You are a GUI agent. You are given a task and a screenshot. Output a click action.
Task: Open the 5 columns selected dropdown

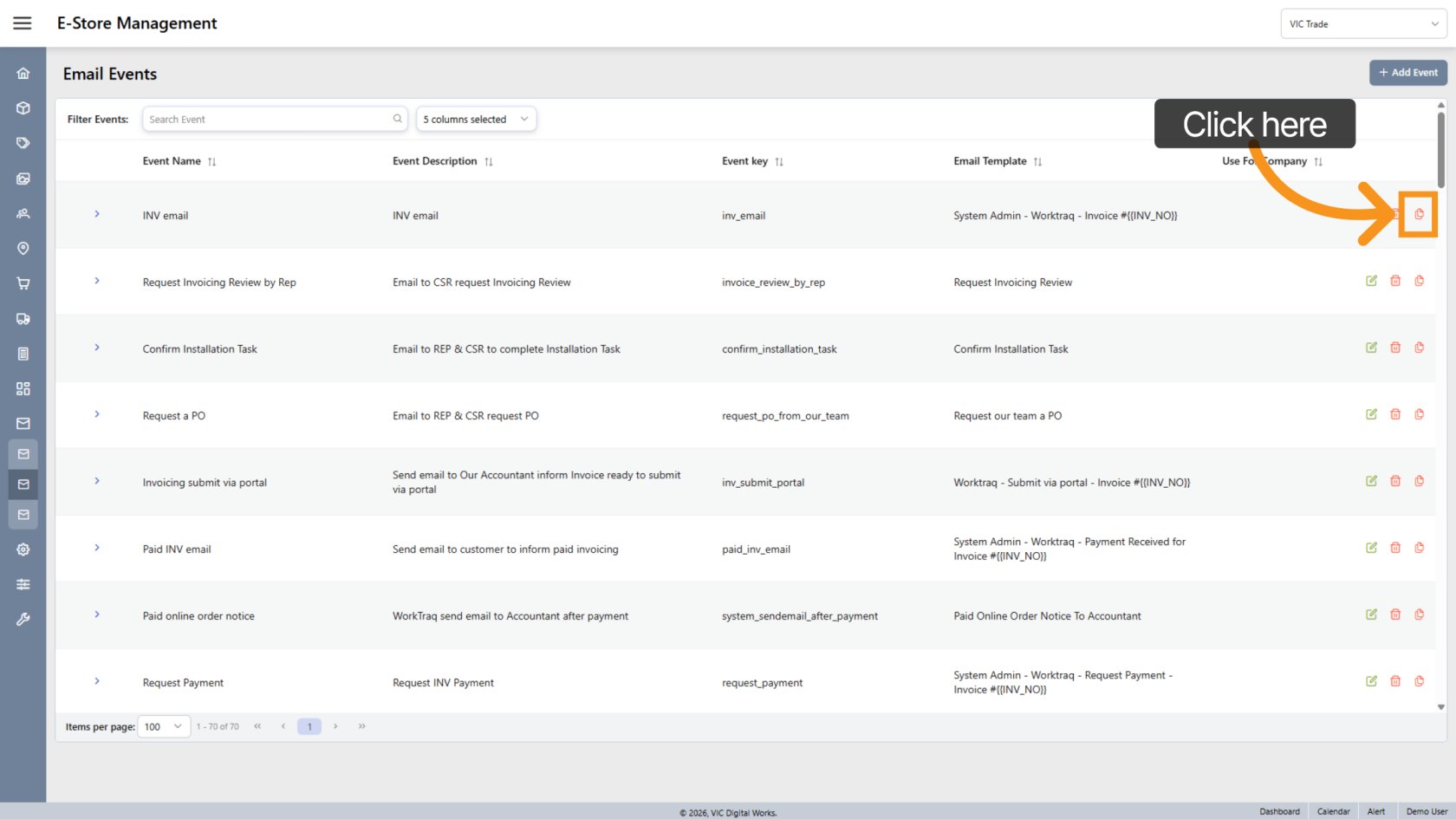click(x=476, y=120)
